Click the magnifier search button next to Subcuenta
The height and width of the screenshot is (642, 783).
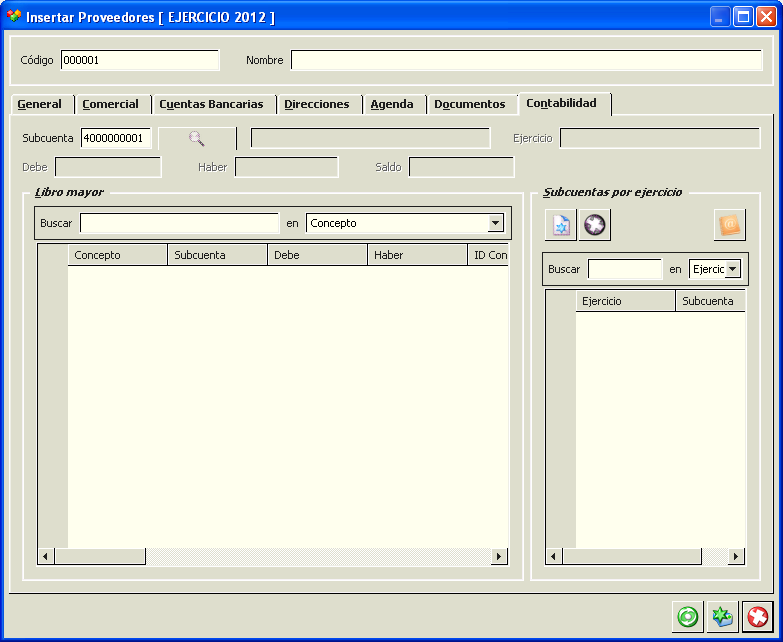point(197,138)
